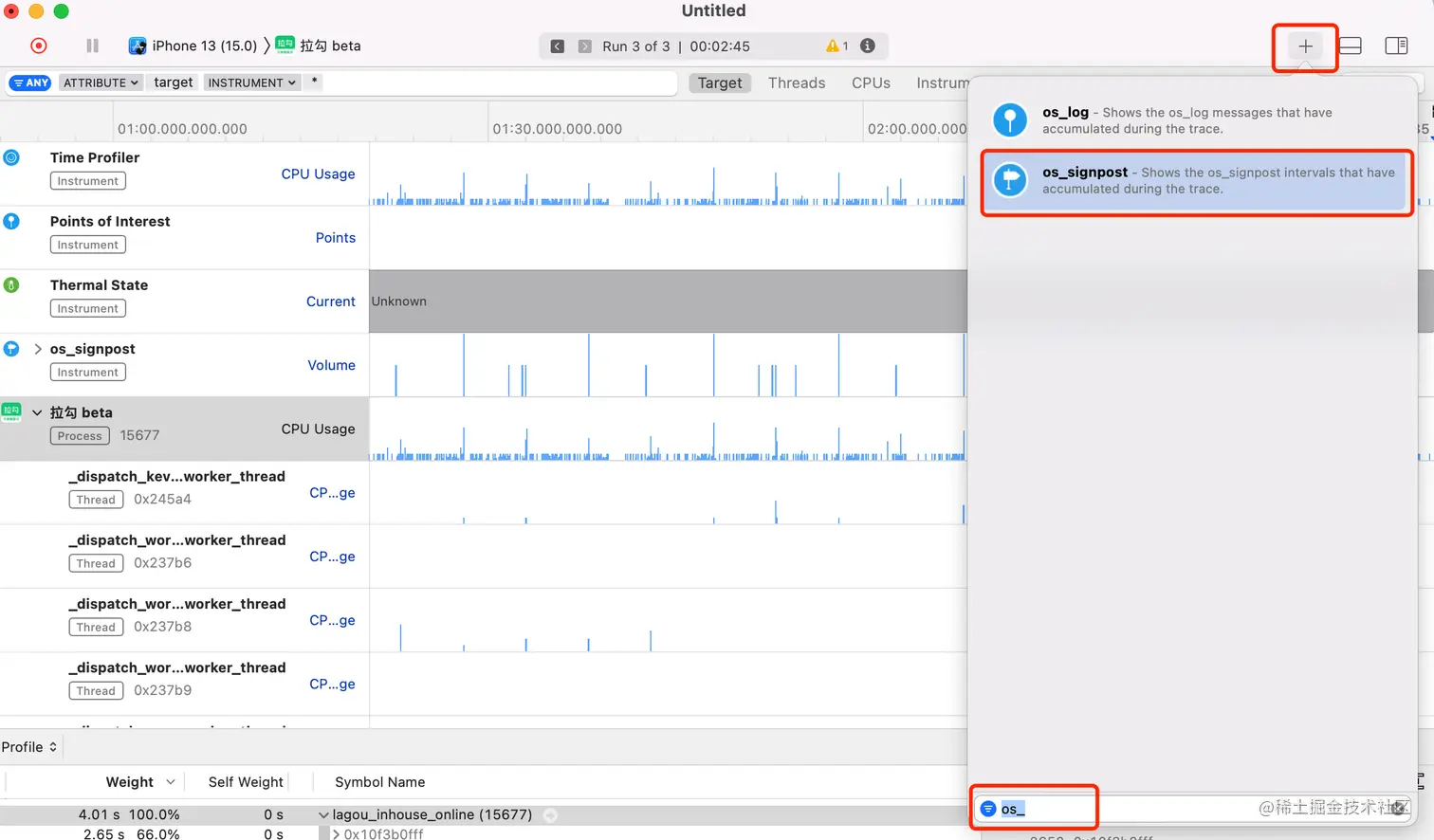The image size is (1434, 840).
Task: Toggle the ANY filter pill
Action: [x=30, y=82]
